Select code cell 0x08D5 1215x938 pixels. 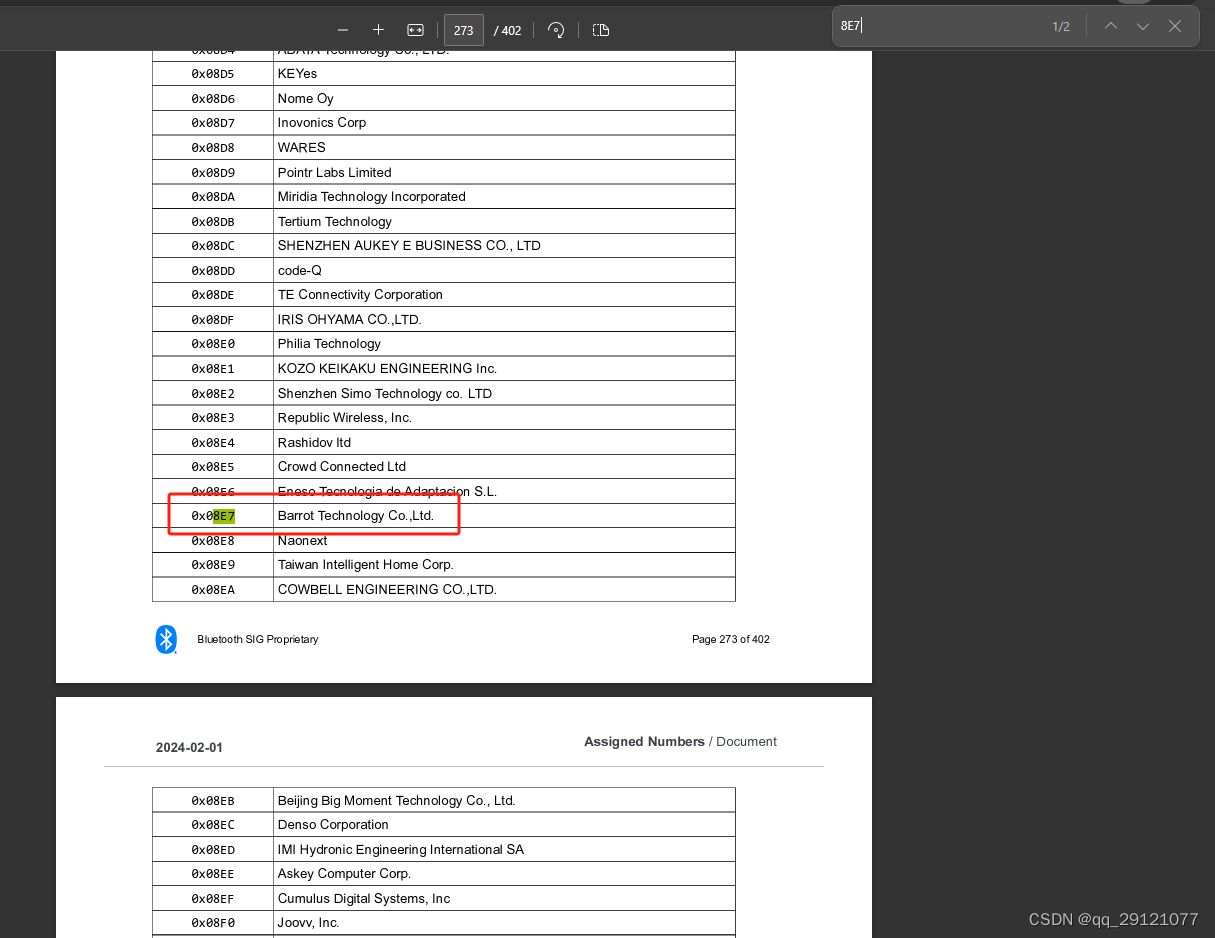[x=213, y=74]
